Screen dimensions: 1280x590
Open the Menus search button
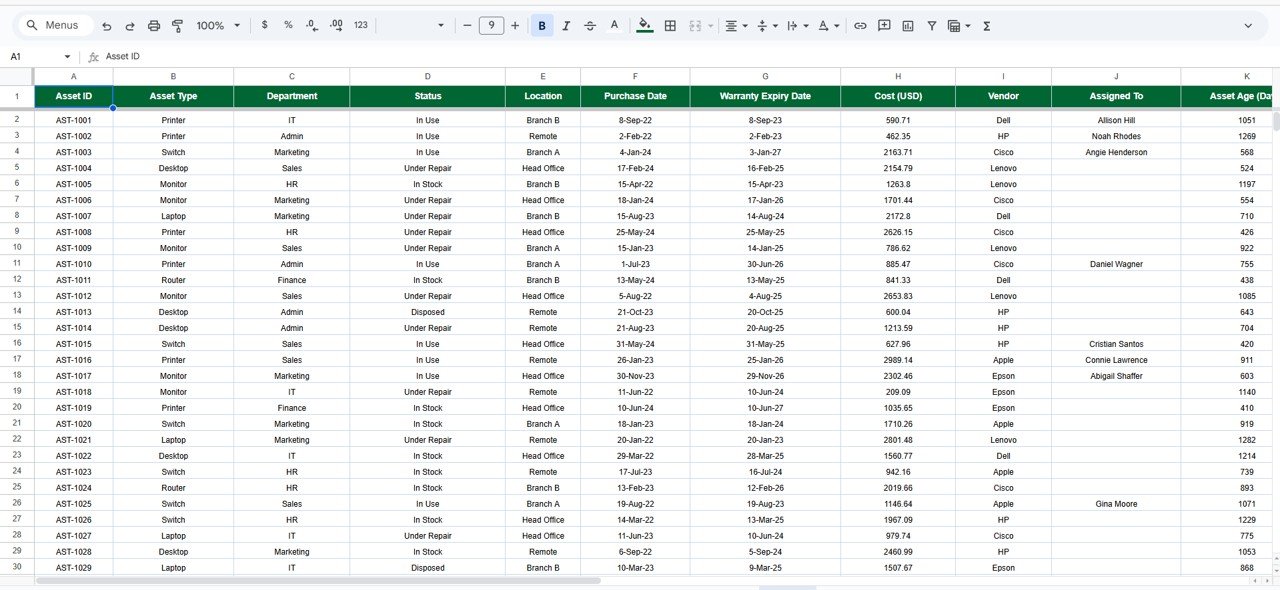click(x=54, y=24)
